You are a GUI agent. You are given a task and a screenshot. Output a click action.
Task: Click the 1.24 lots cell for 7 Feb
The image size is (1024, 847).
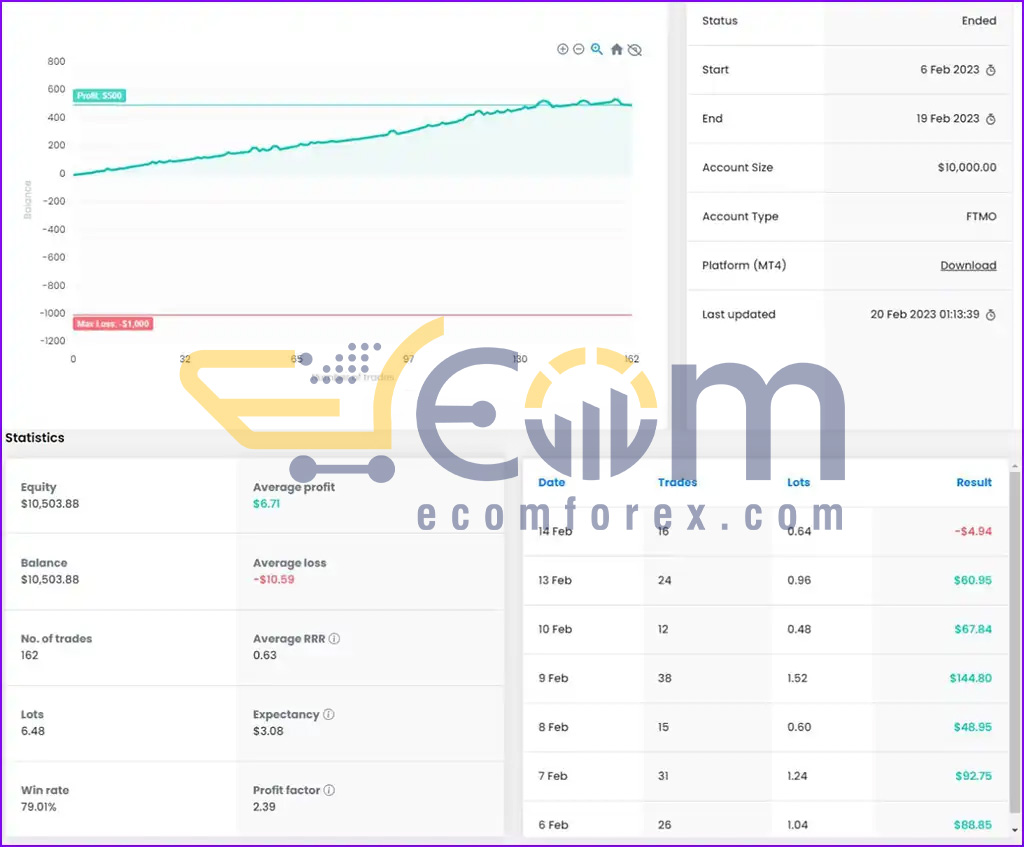point(797,776)
